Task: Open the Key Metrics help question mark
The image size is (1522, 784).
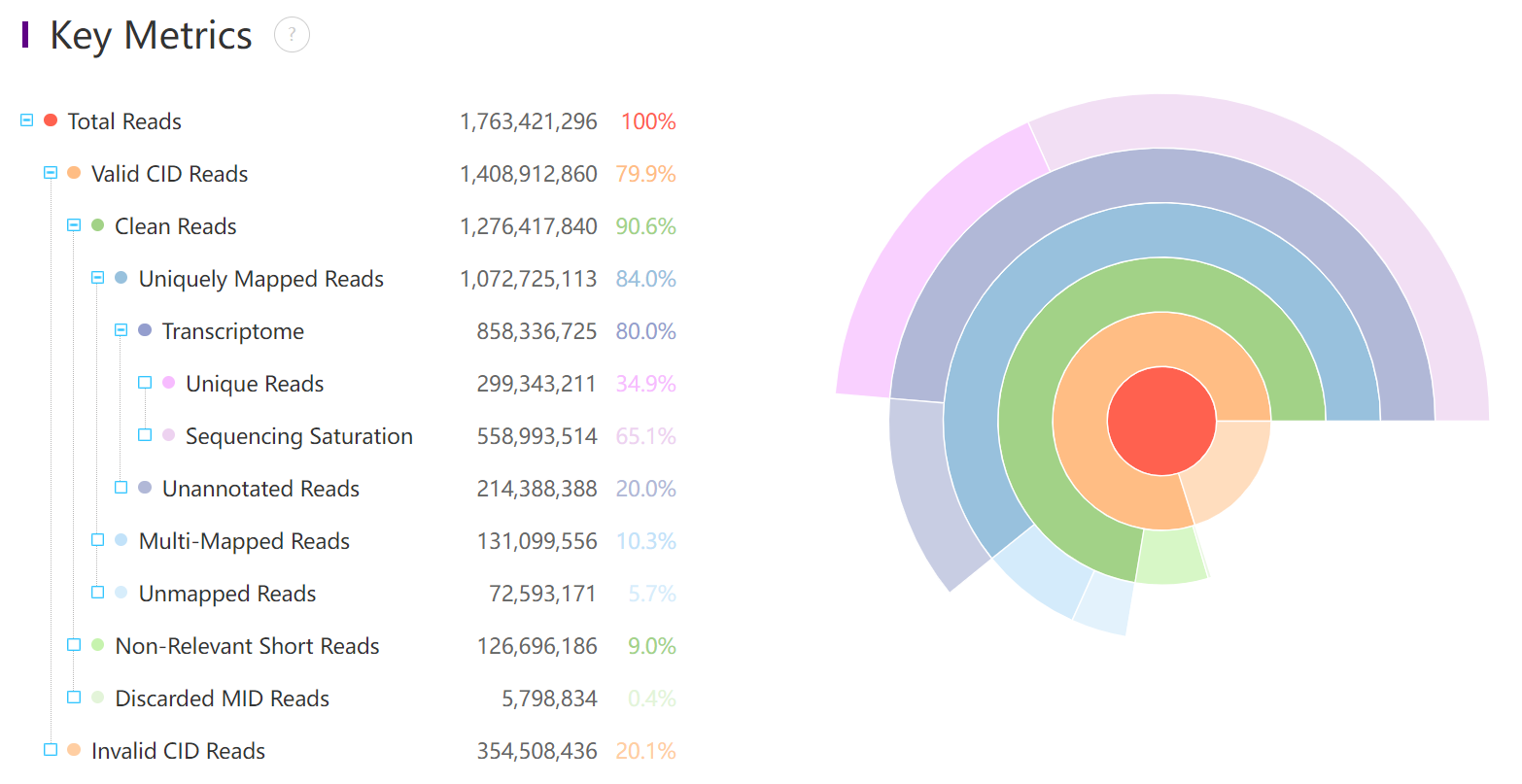Action: tap(292, 35)
